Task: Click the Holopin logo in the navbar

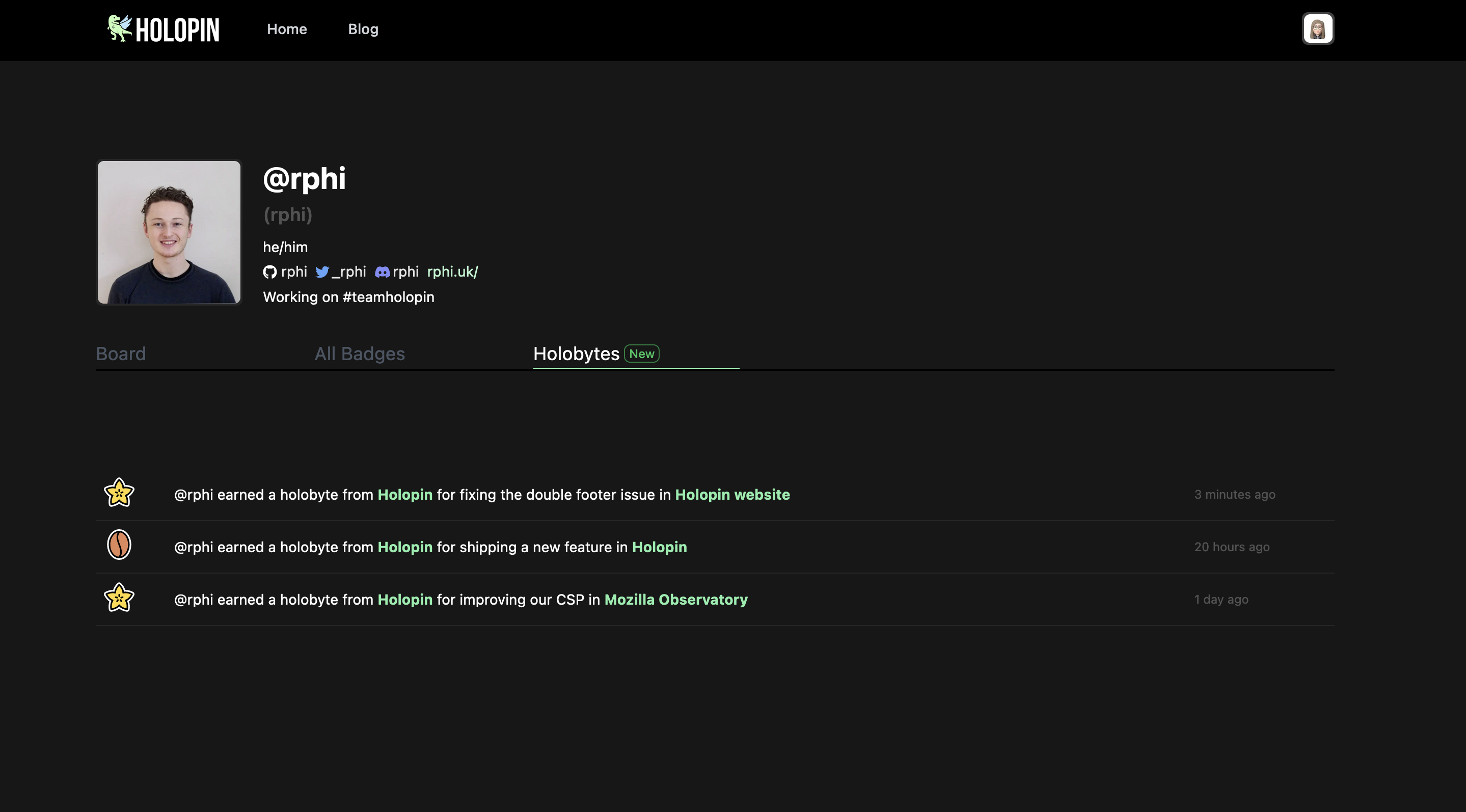Action: click(163, 28)
